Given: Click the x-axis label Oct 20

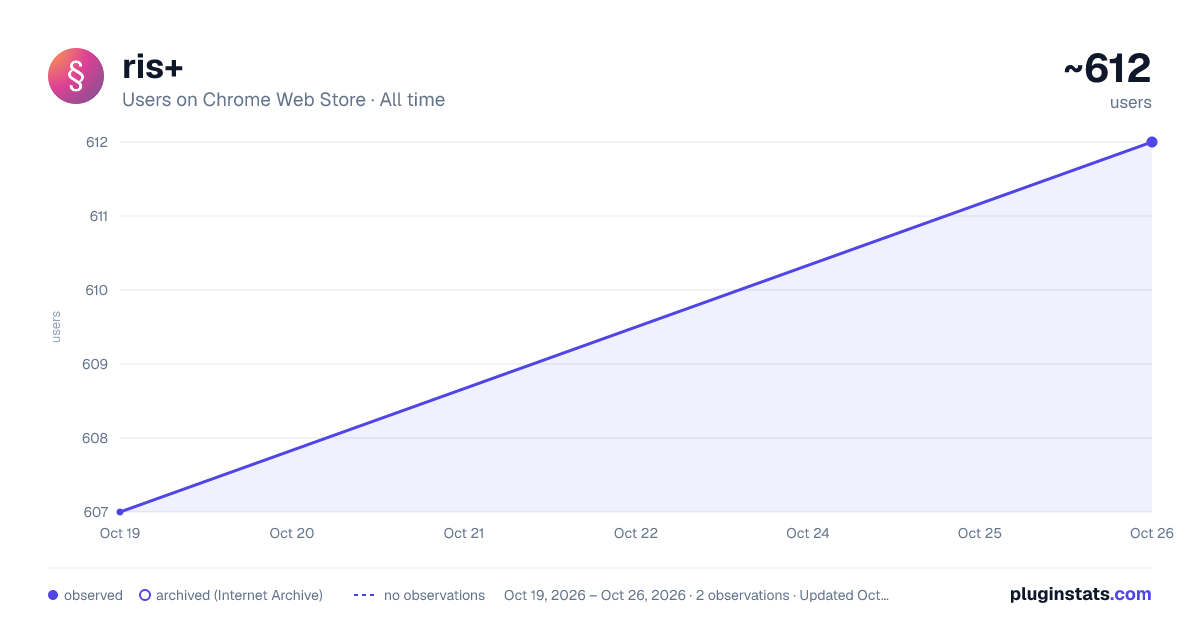Looking at the screenshot, I should point(292,533).
